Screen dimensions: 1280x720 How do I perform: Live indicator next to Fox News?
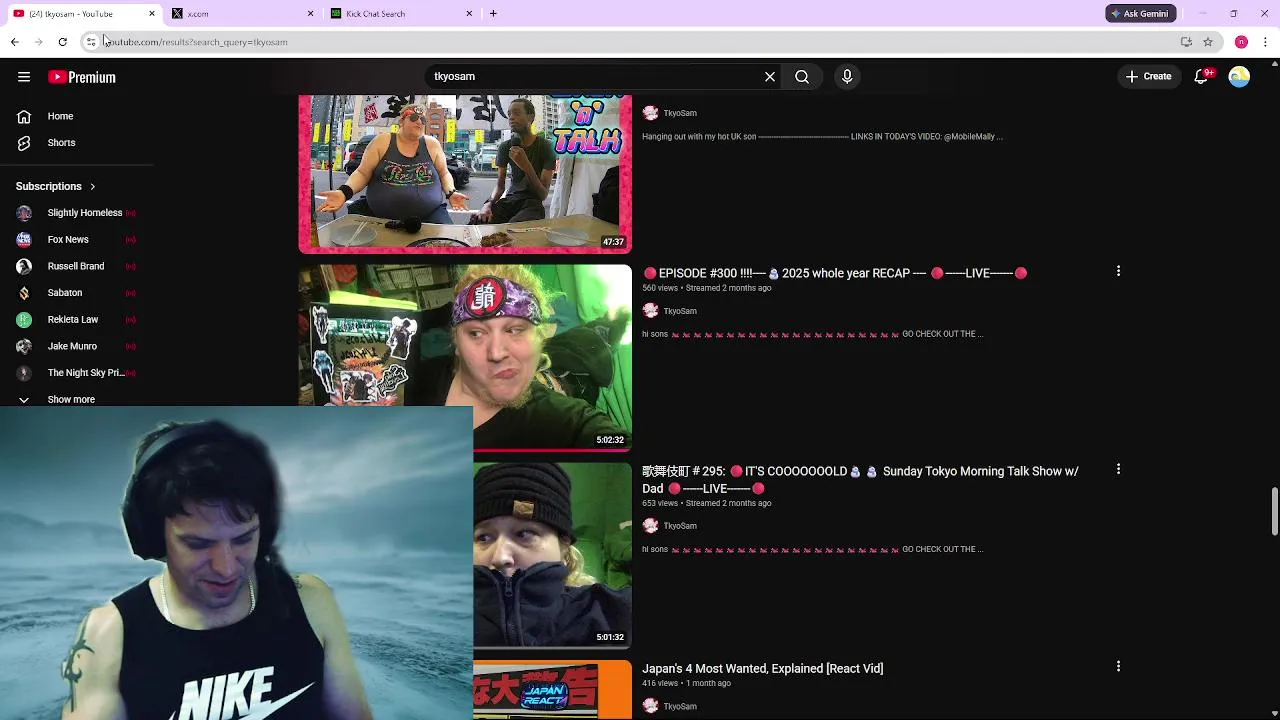pyautogui.click(x=130, y=240)
